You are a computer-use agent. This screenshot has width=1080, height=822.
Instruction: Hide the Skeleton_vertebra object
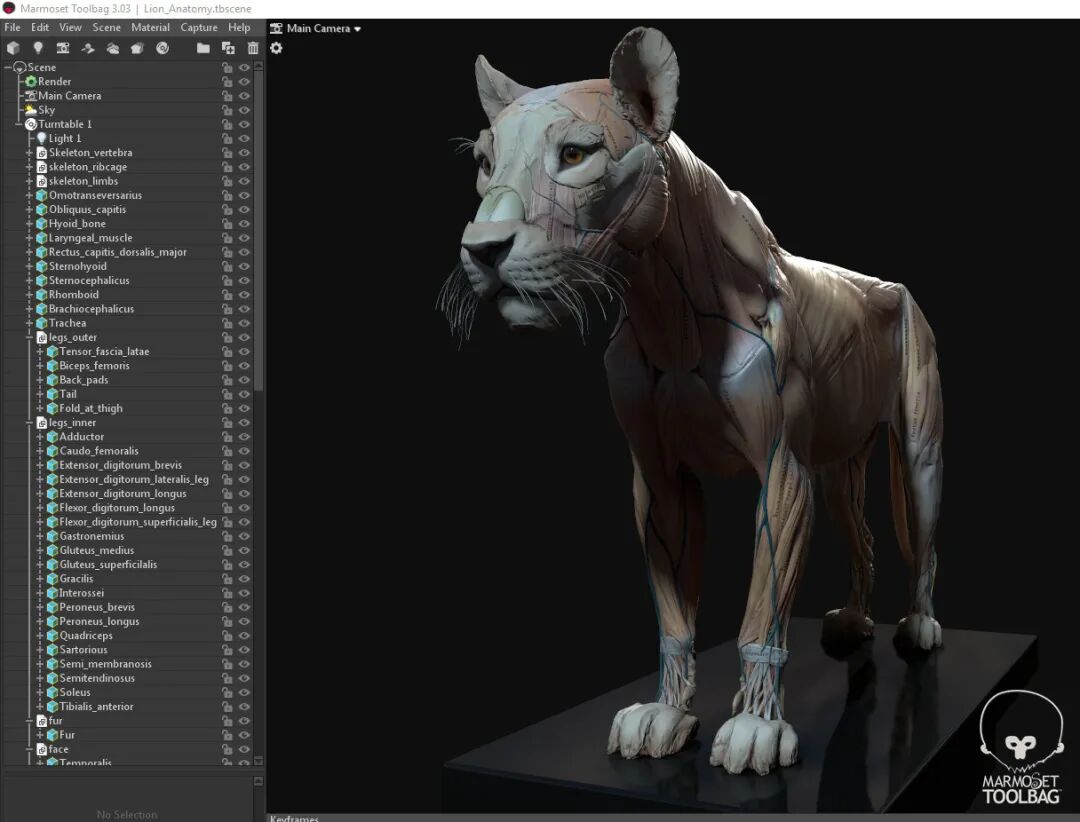coord(244,153)
